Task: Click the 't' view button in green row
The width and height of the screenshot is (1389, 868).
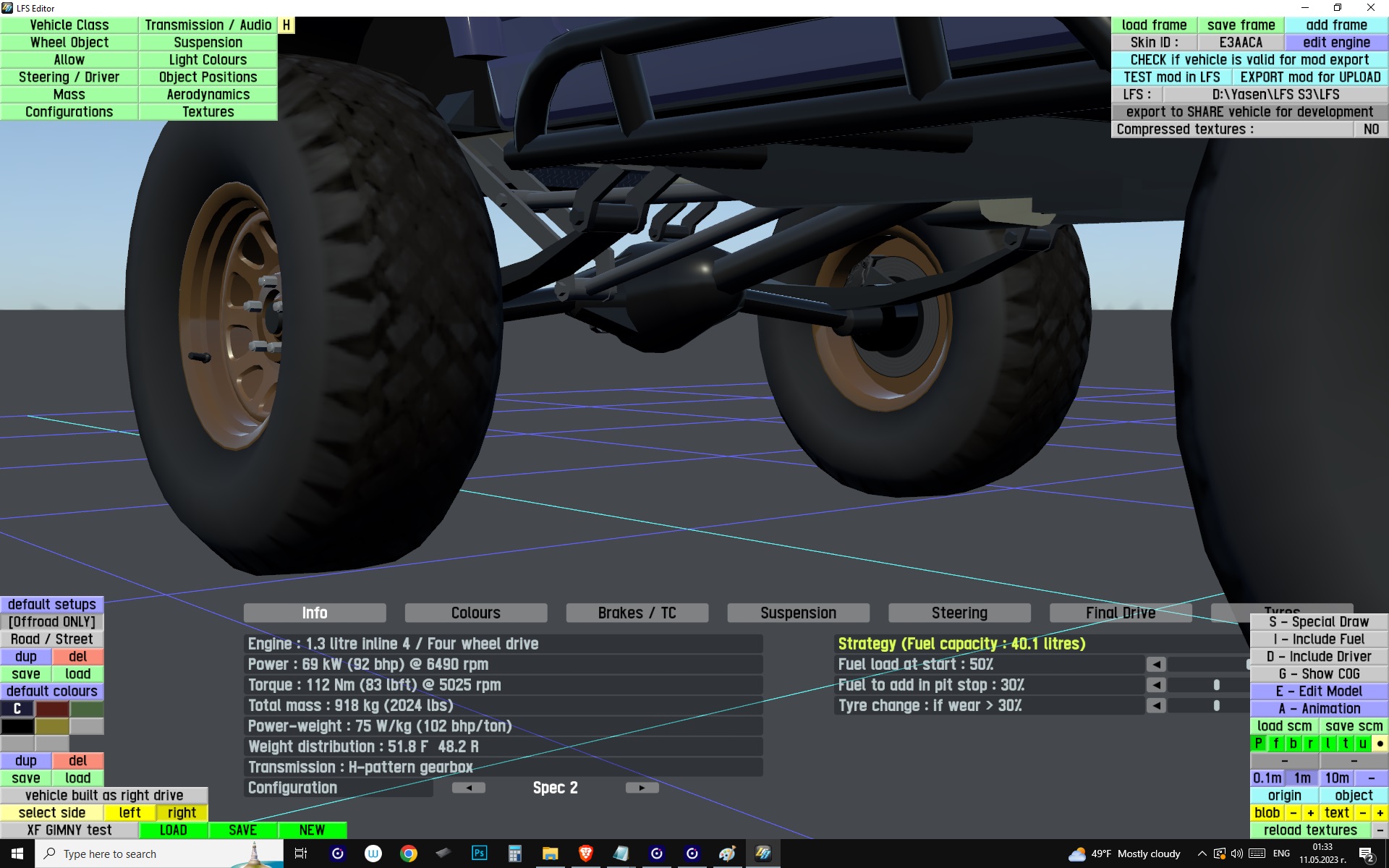Action: coord(1345,744)
